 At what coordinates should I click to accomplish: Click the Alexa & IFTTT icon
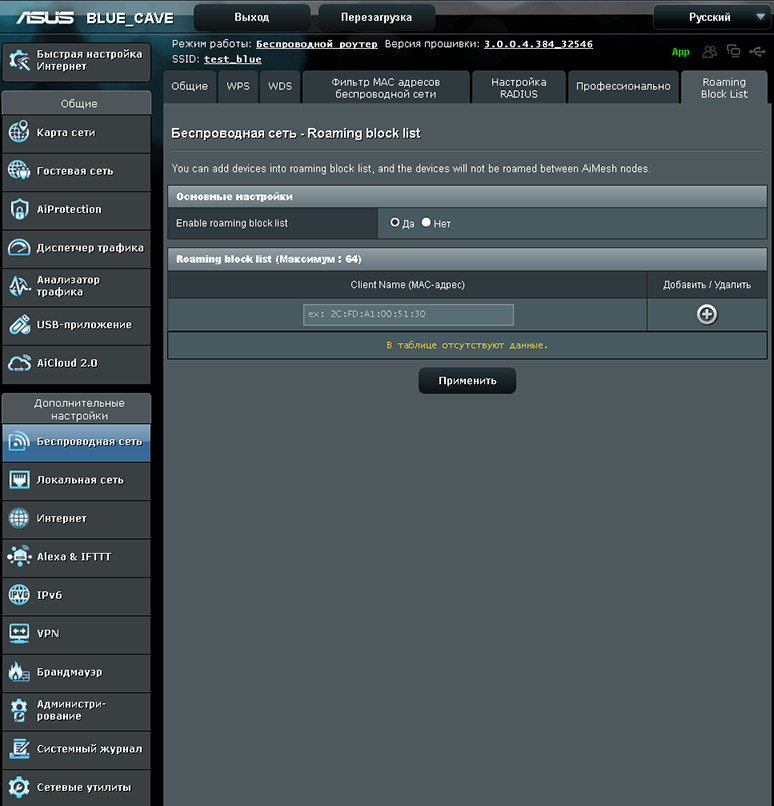(x=19, y=556)
